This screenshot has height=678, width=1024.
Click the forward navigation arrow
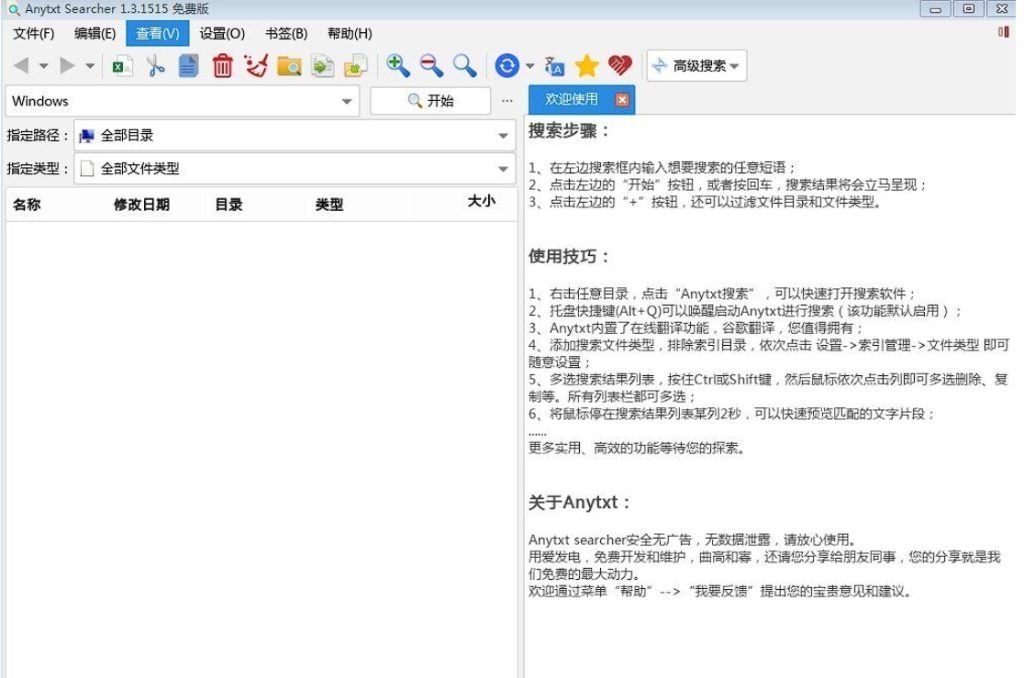(67, 65)
